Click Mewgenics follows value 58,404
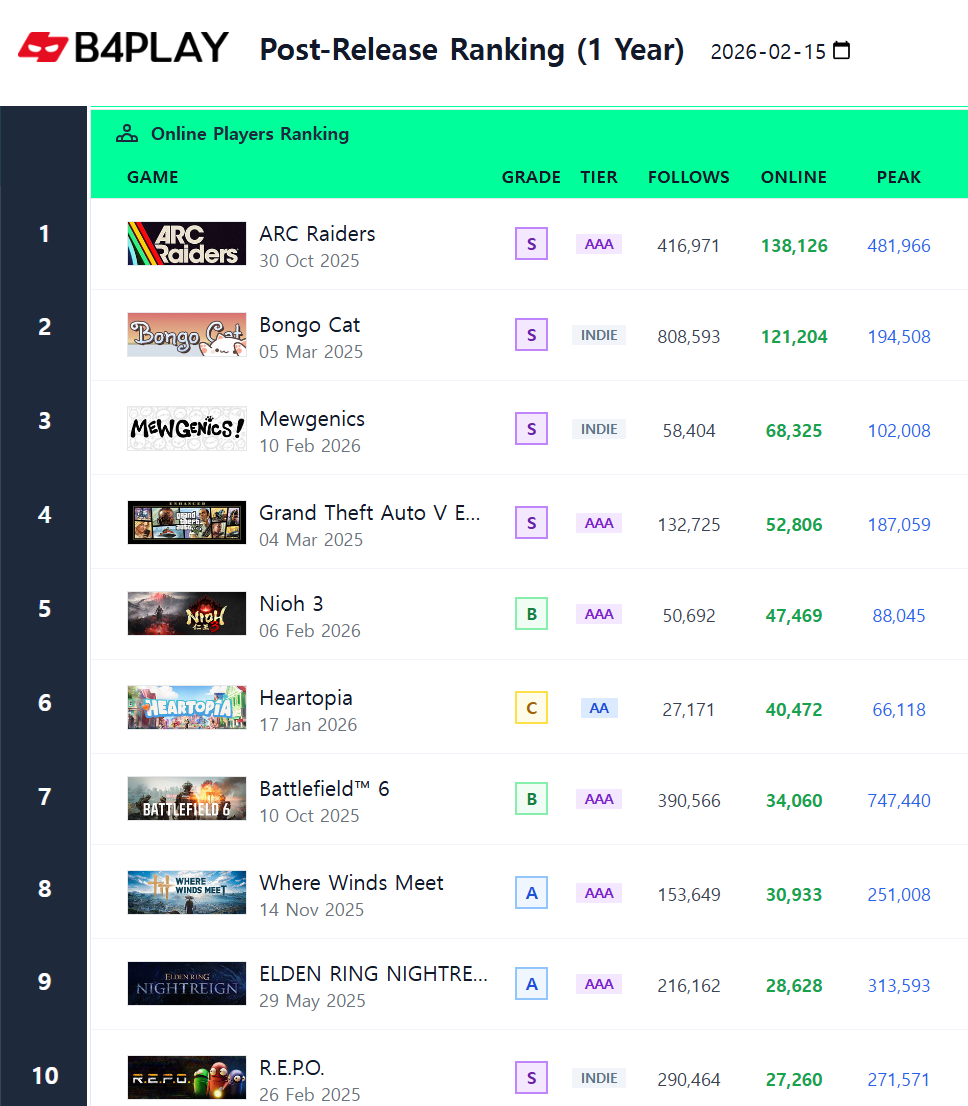Image resolution: width=968 pixels, height=1106 pixels. tap(689, 430)
